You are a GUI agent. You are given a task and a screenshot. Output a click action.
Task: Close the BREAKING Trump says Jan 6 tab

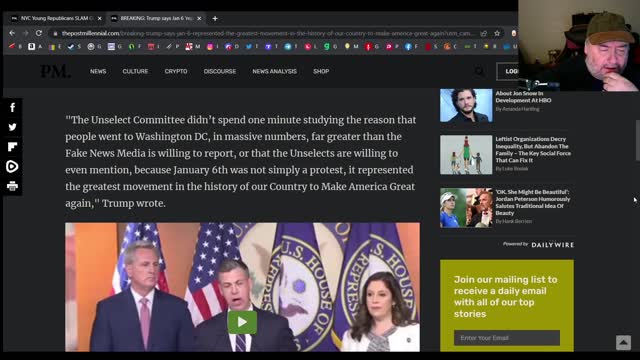(x=199, y=18)
